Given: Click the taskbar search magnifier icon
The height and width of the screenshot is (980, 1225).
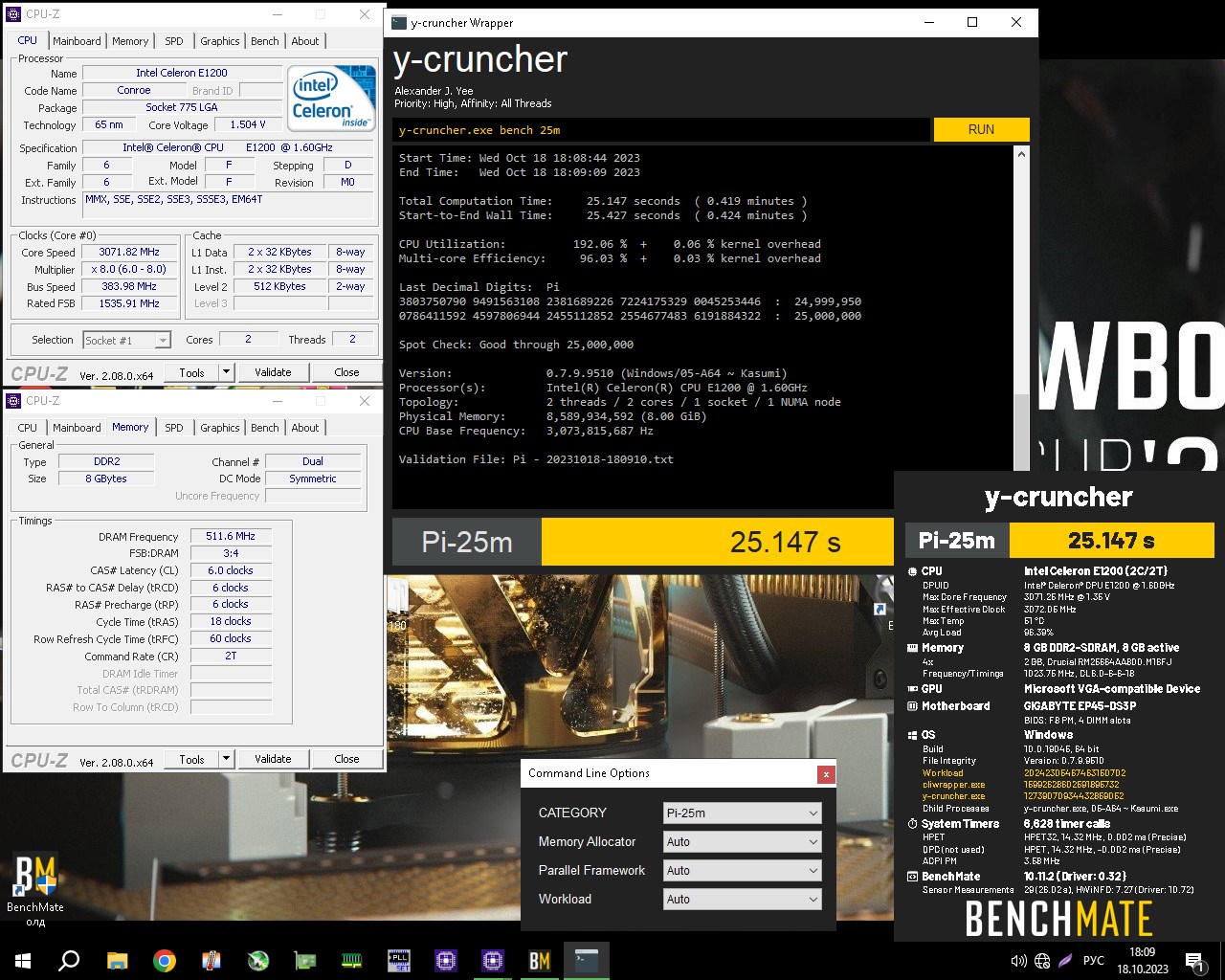Looking at the screenshot, I should click(x=69, y=960).
